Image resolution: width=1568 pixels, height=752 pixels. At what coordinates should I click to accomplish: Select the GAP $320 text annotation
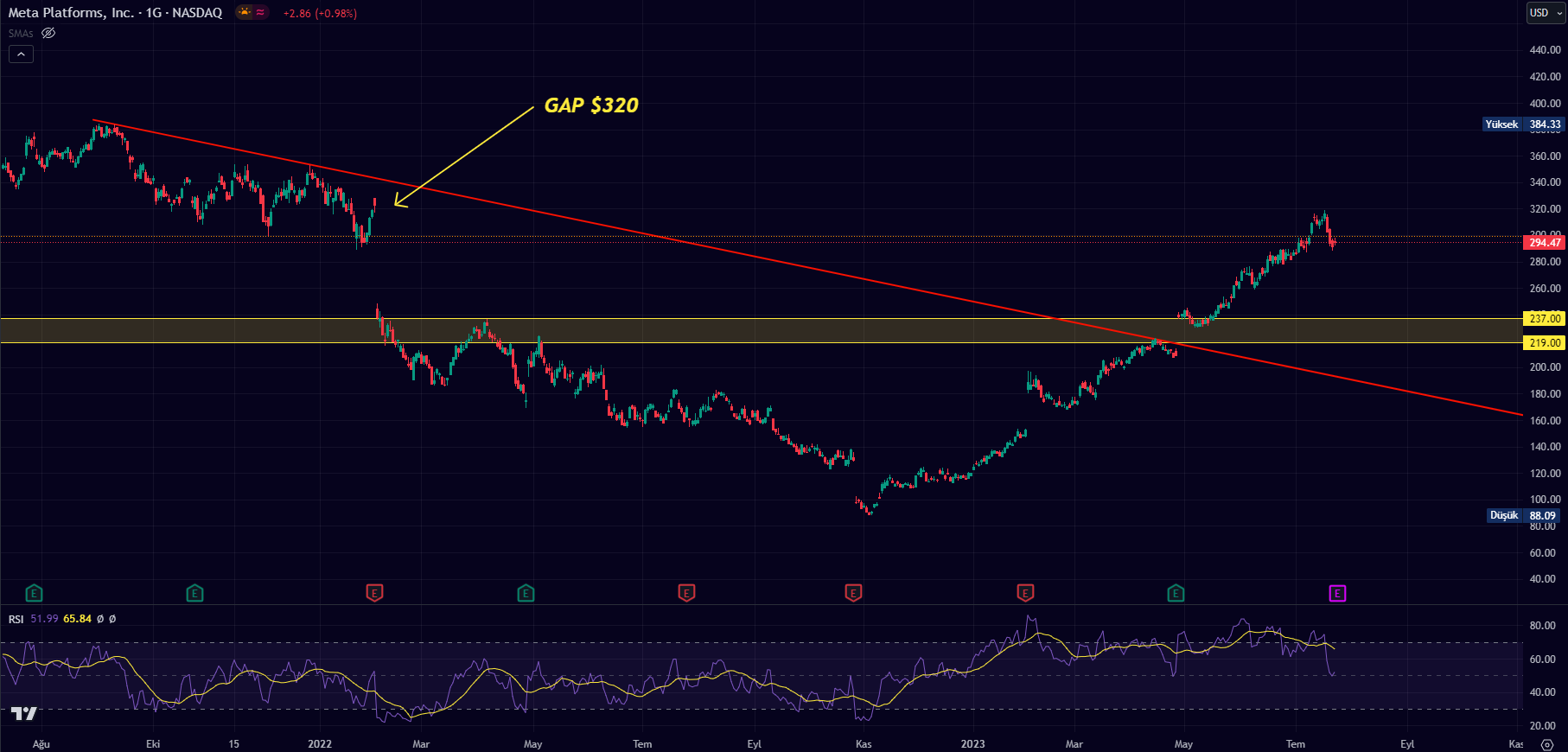(x=591, y=105)
